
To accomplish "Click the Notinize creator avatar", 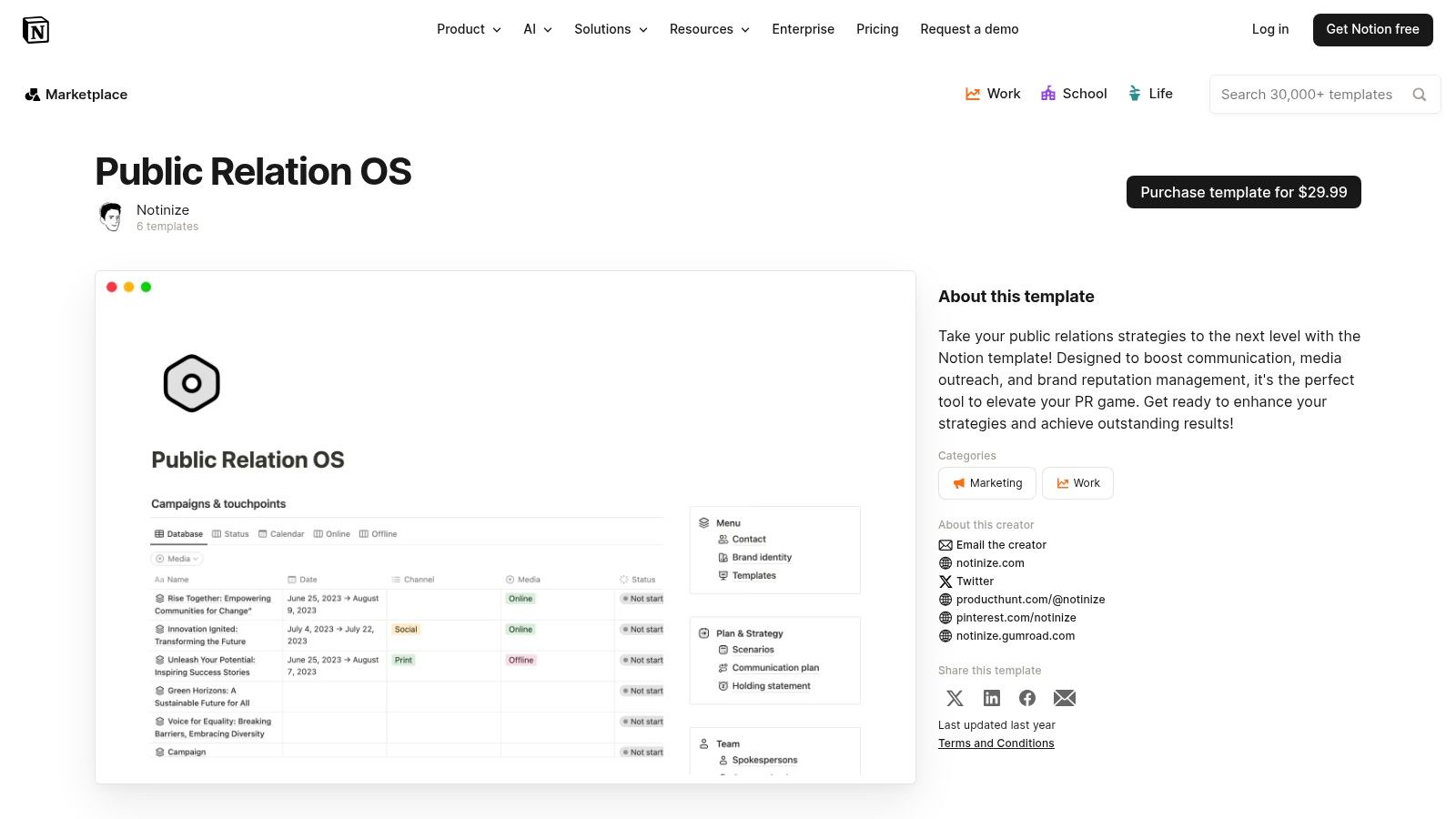I will click(111, 217).
